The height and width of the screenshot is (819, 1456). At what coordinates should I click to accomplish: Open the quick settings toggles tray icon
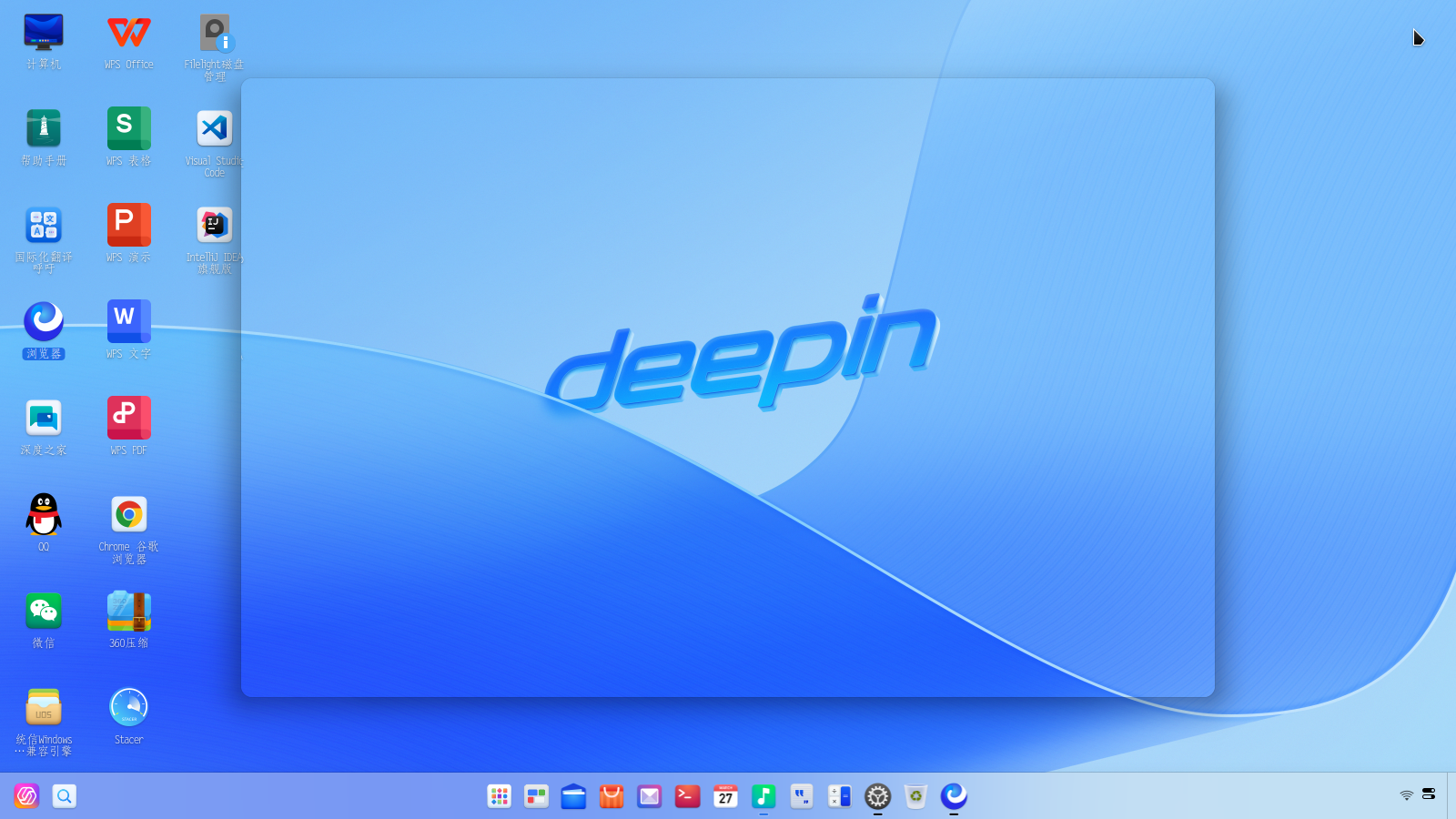pos(1429,794)
